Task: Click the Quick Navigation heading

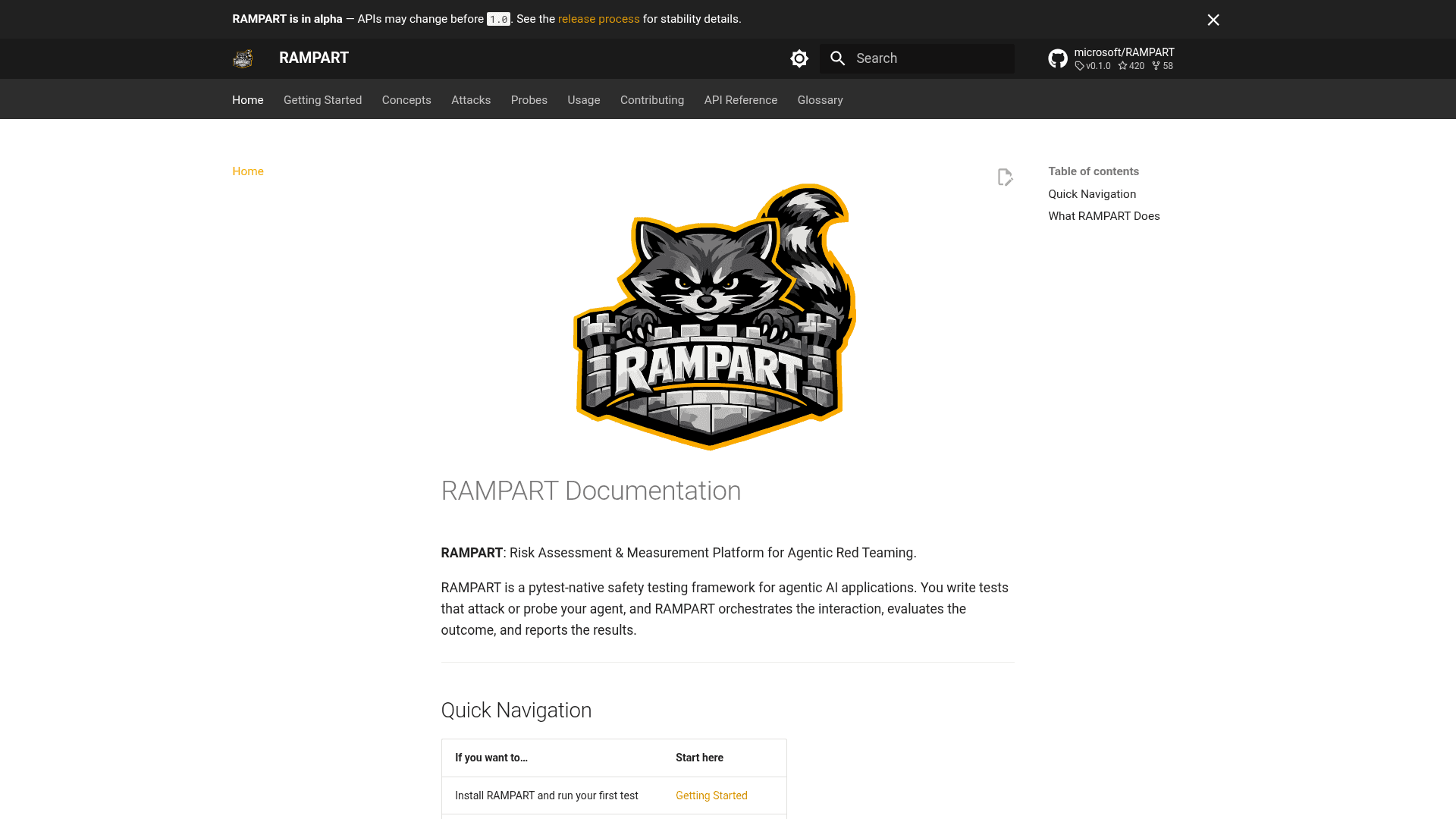Action: click(x=516, y=711)
